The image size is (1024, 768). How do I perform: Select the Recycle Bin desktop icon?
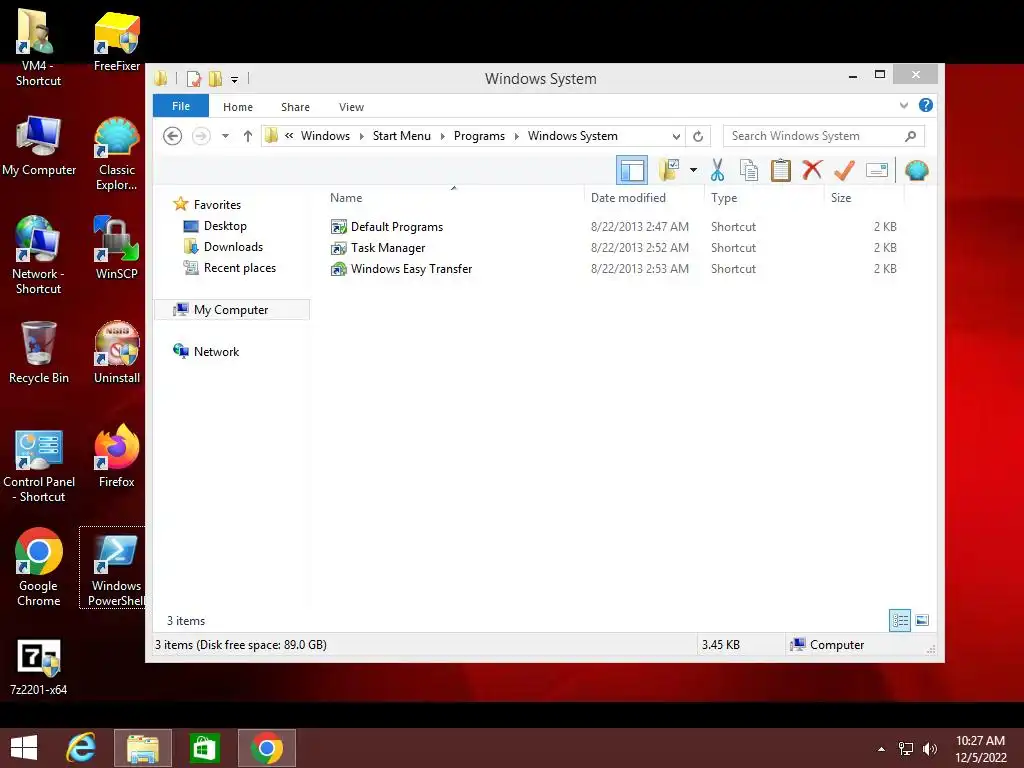coord(39,353)
